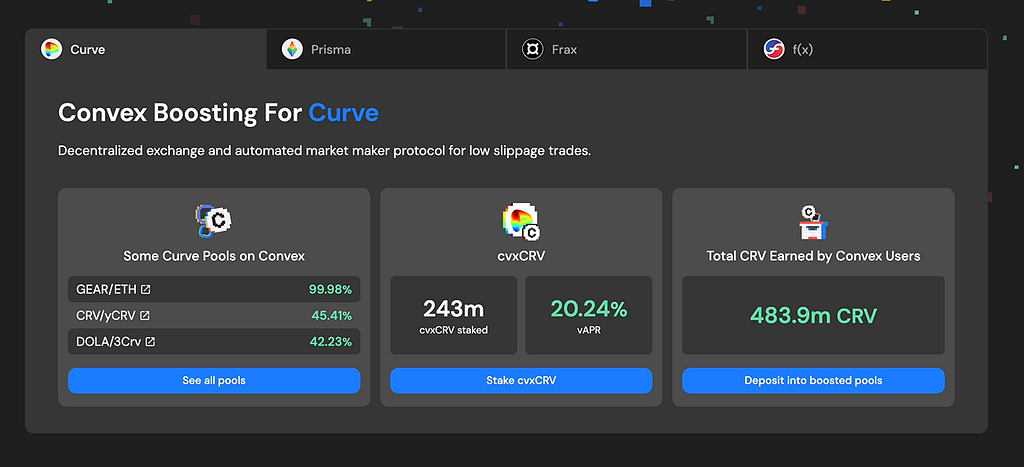Click the Stake cvxCRV button
The height and width of the screenshot is (467, 1024).
tap(521, 381)
